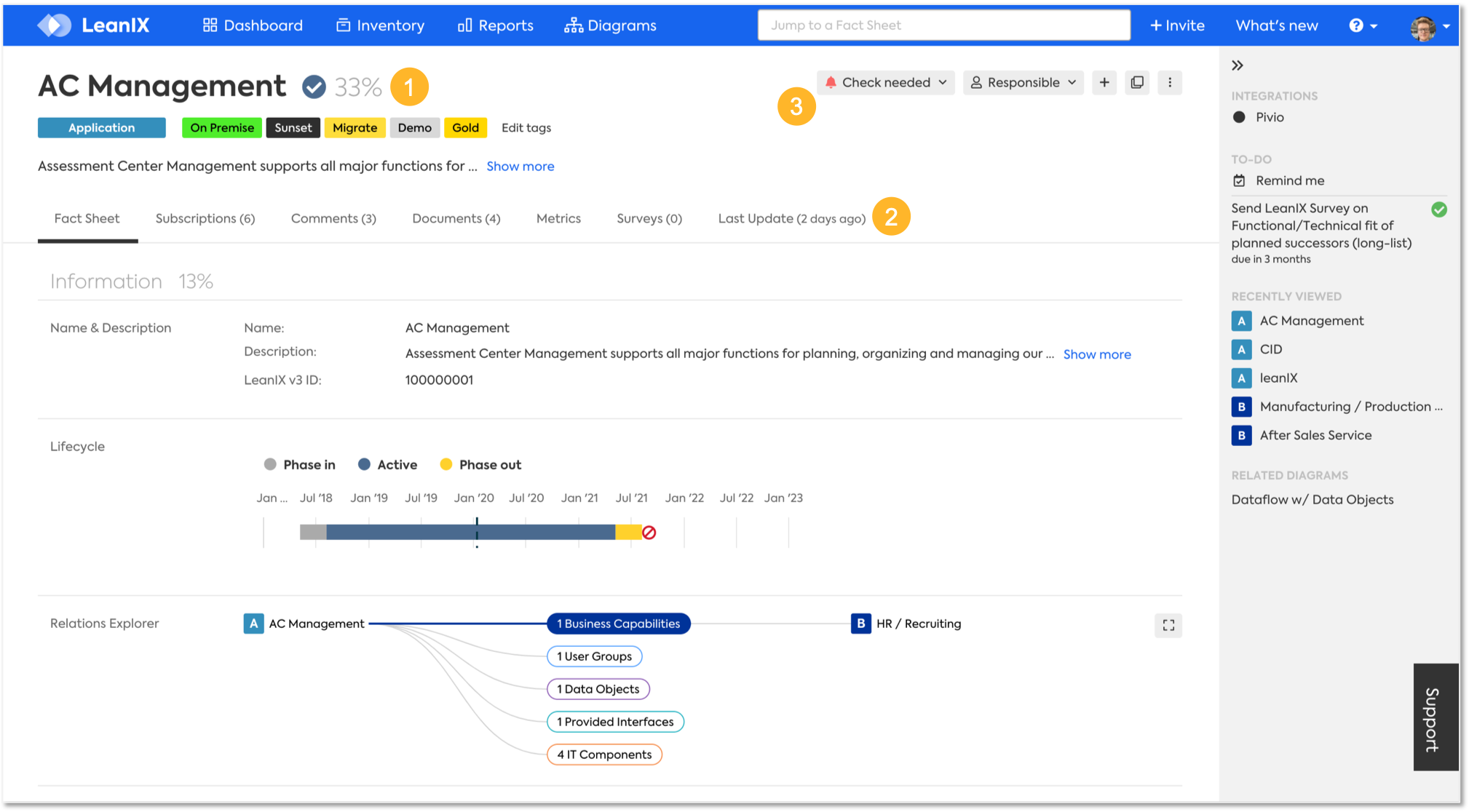The height and width of the screenshot is (812, 1469).
Task: Expand the Responsible dropdown
Action: click(1023, 83)
